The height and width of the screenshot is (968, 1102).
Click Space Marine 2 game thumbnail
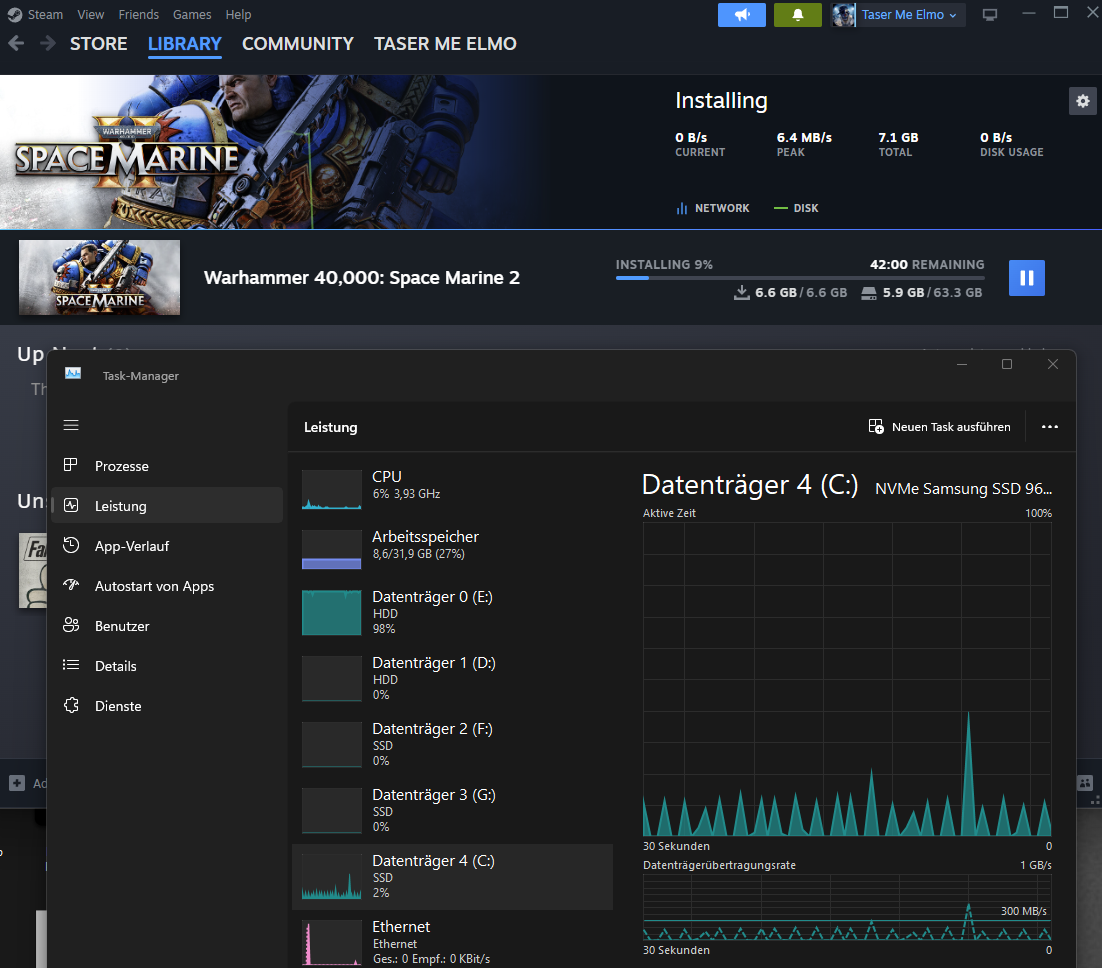pos(99,278)
